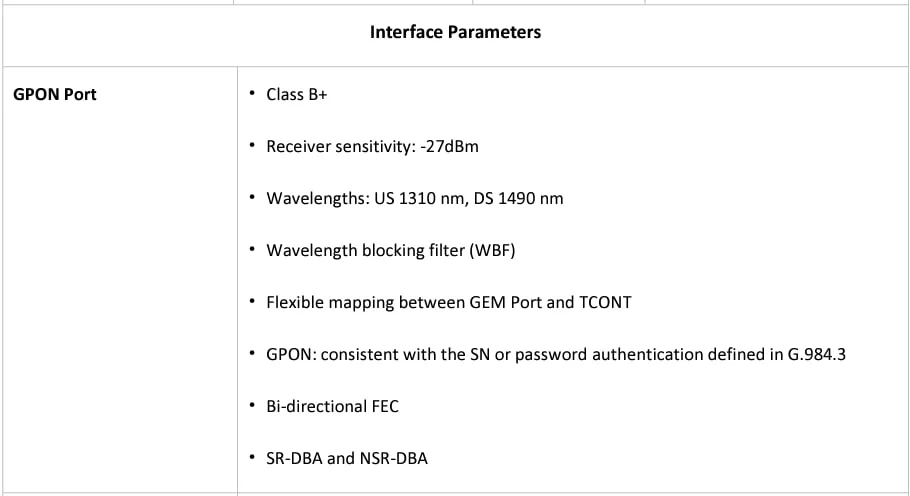The width and height of the screenshot is (910, 496).
Task: Click the "Class B+" bullet text
Action: coord(296,95)
